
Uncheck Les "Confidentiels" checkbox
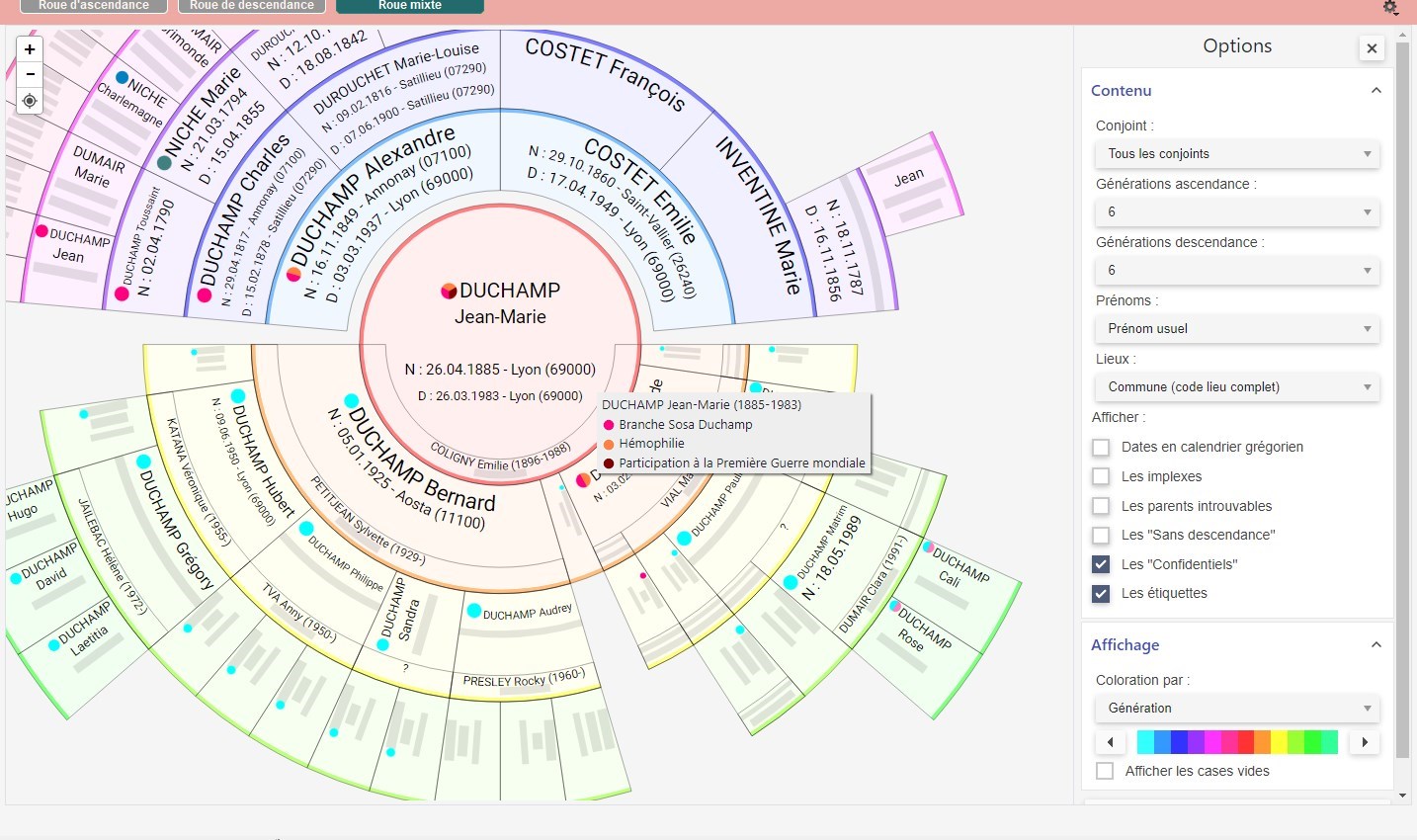1101,564
